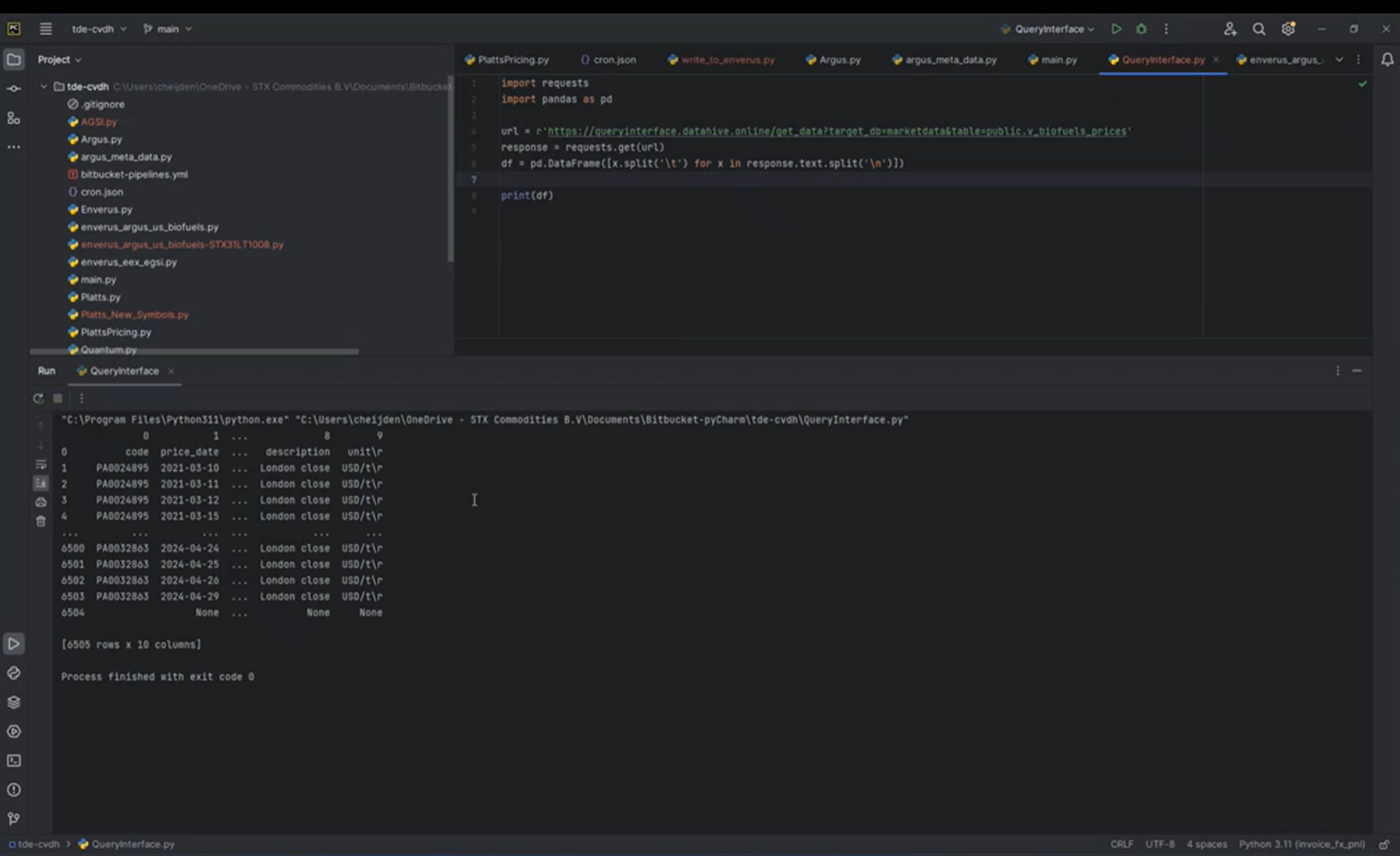Open CRLF line separator setting
This screenshot has height=856, width=1400.
[1121, 844]
